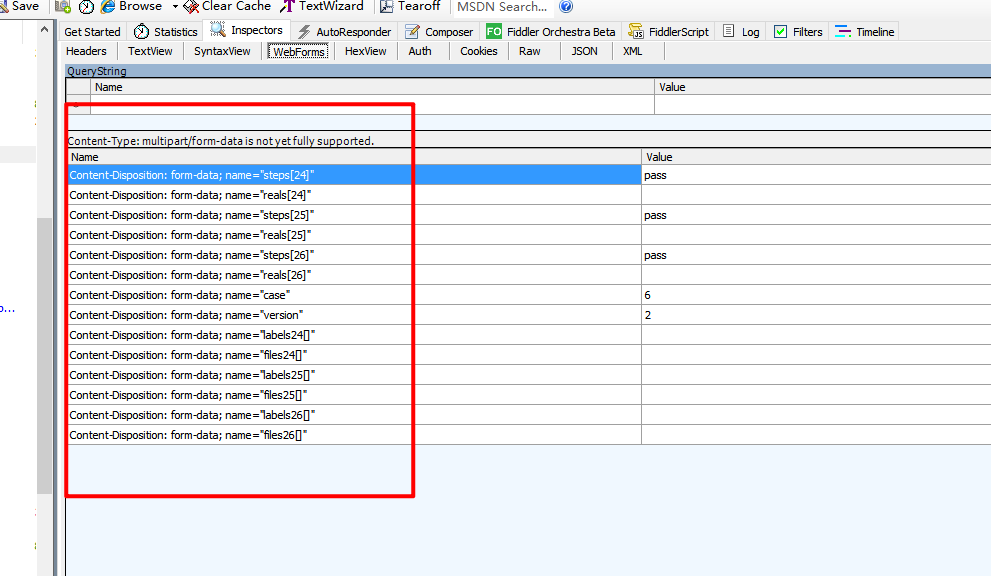
Task: Click the Get Started tab
Action: pyautogui.click(x=92, y=32)
